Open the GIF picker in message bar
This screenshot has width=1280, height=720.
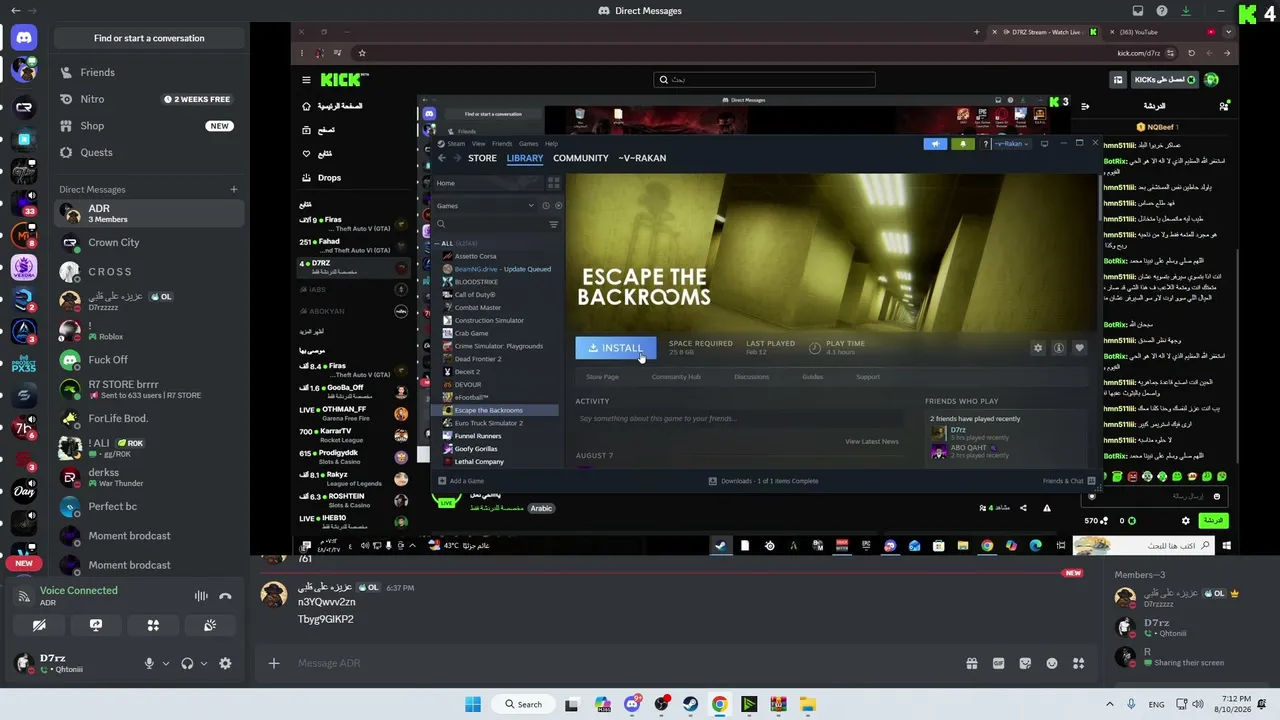[x=998, y=663]
